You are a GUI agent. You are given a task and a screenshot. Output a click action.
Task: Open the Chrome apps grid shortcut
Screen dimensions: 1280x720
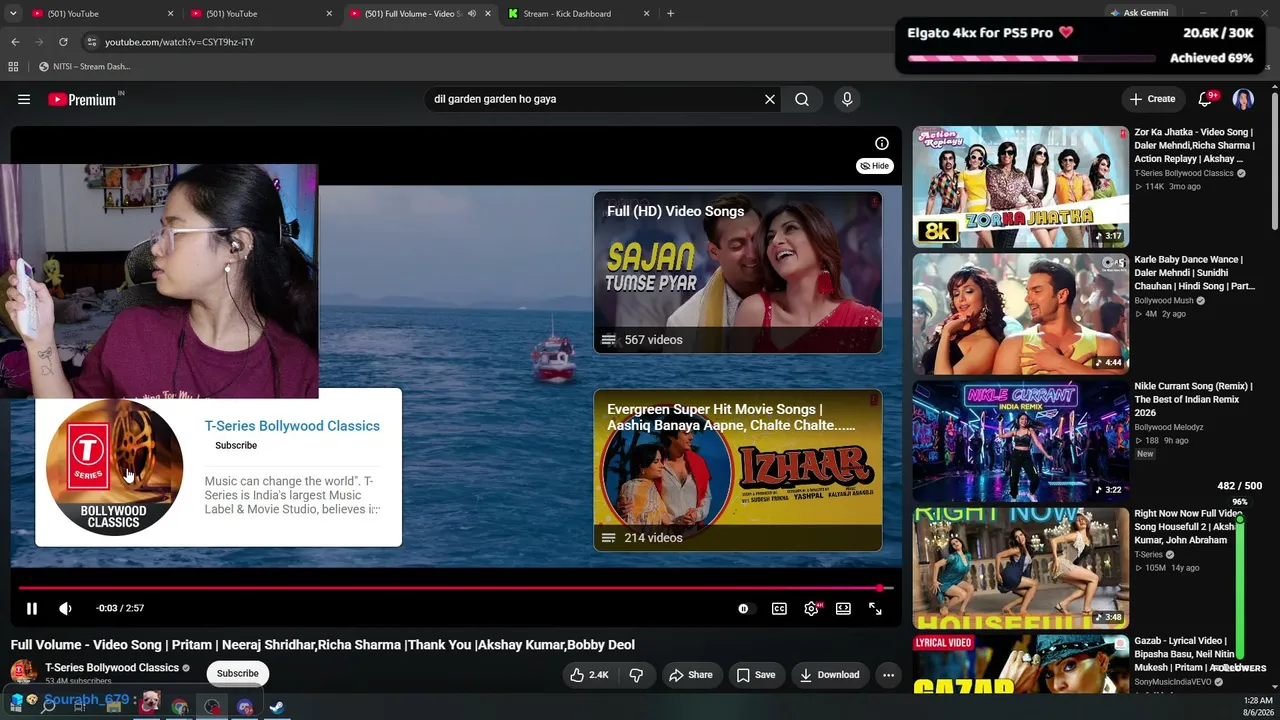tap(13, 67)
